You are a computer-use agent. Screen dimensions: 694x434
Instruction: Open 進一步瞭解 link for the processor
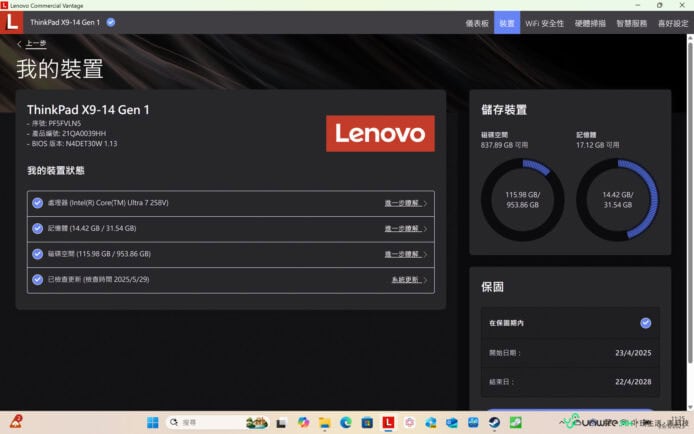coord(401,203)
